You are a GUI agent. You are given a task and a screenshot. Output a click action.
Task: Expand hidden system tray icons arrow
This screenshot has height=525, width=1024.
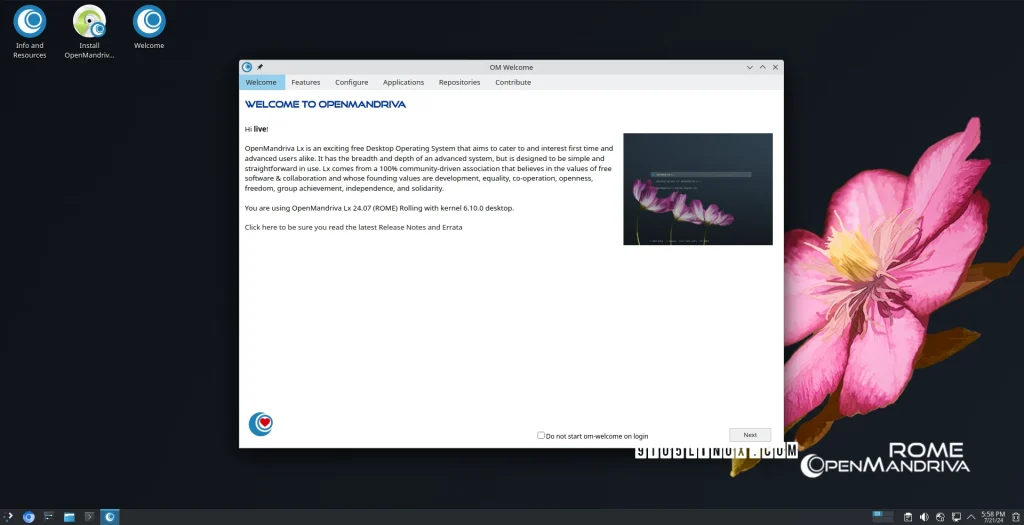coord(972,517)
